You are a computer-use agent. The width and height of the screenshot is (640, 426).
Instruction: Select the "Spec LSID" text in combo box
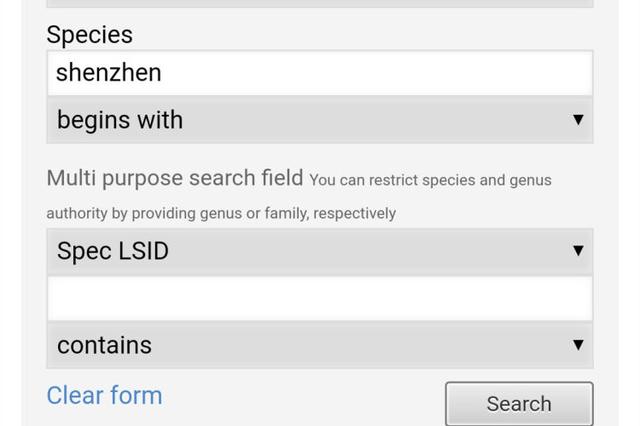[x=112, y=251]
